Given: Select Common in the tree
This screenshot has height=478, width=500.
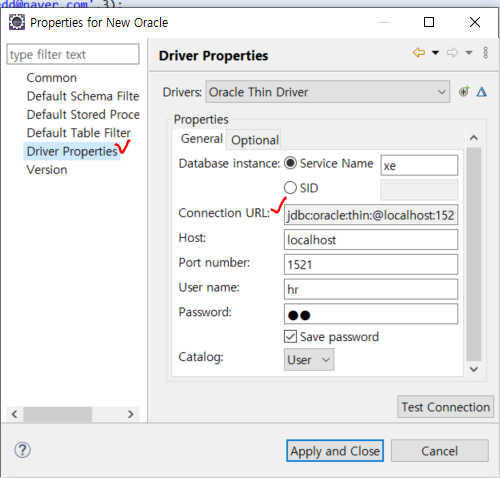Looking at the screenshot, I should 52,78.
